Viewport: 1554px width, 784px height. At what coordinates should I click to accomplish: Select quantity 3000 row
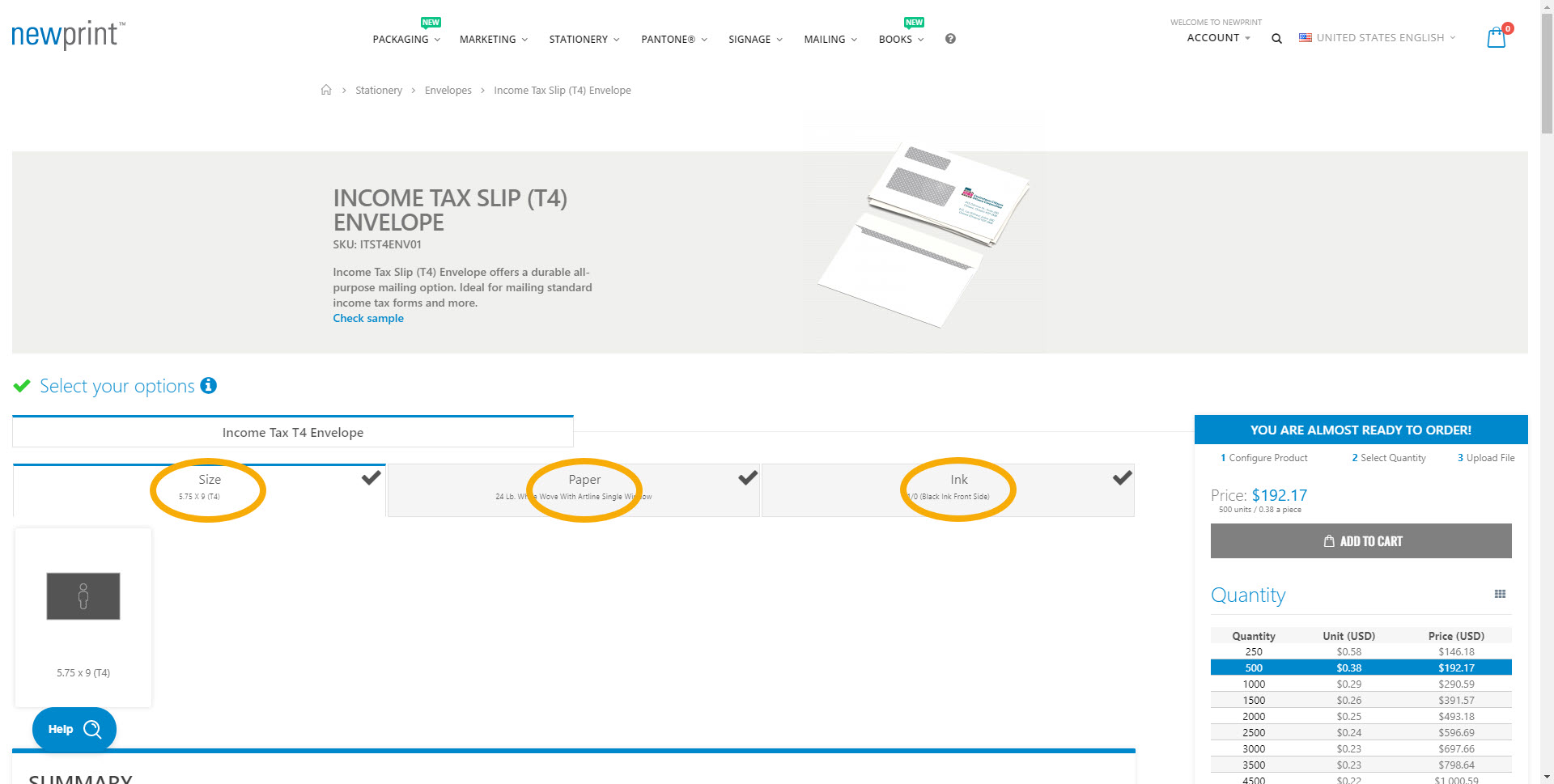pos(1361,748)
